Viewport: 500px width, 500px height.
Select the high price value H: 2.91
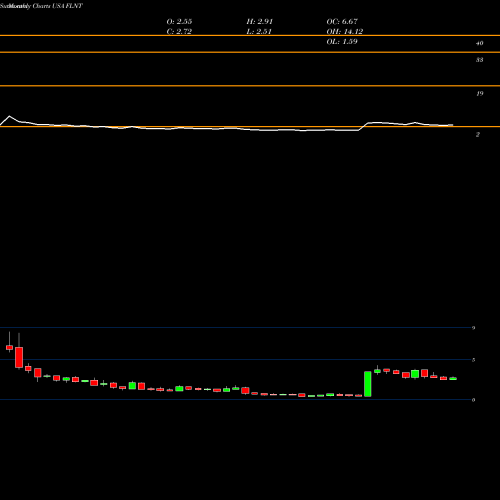pyautogui.click(x=260, y=21)
